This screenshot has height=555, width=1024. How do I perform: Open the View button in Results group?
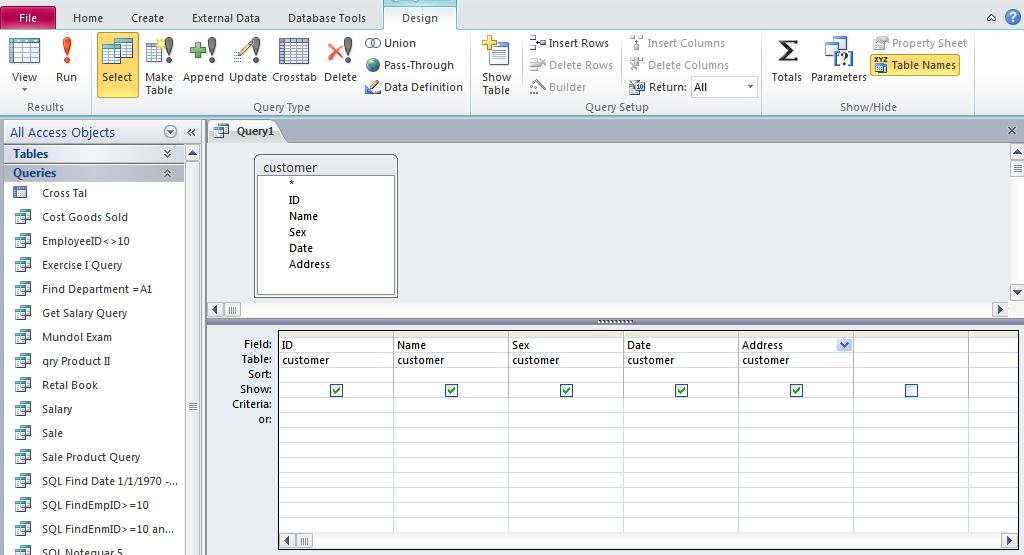click(24, 57)
